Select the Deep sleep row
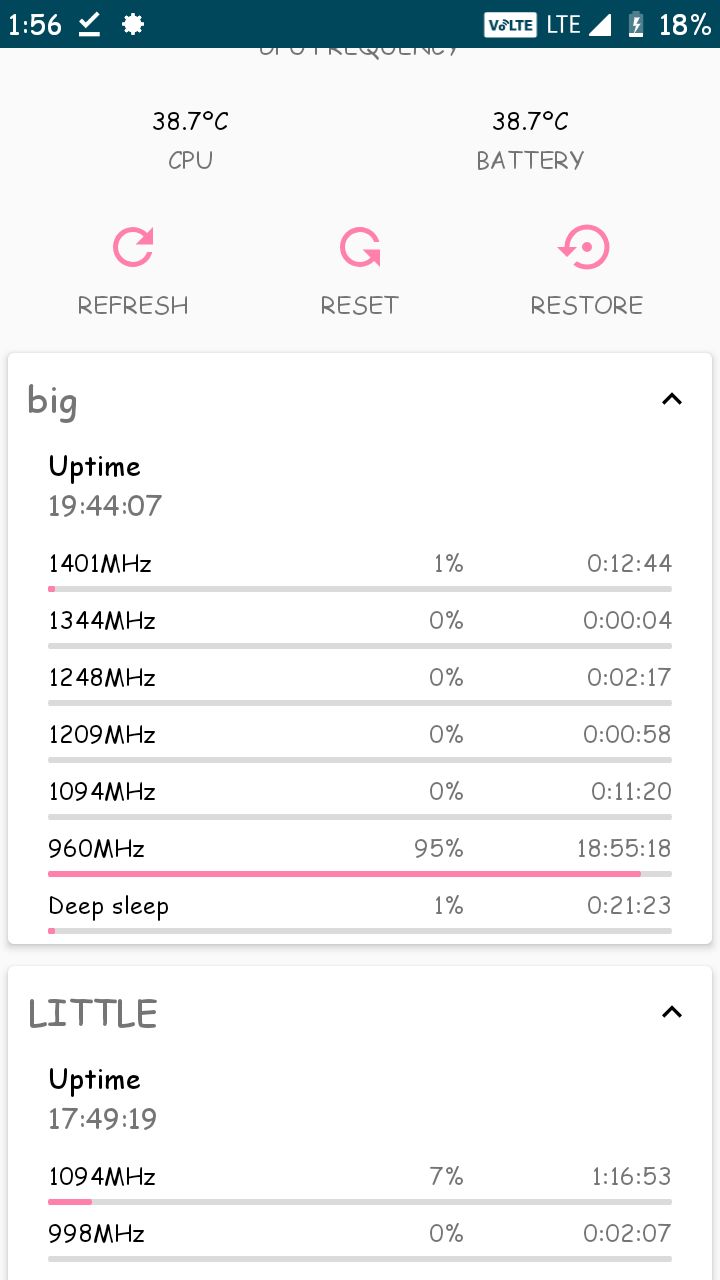The height and width of the screenshot is (1280, 720). pos(360,912)
